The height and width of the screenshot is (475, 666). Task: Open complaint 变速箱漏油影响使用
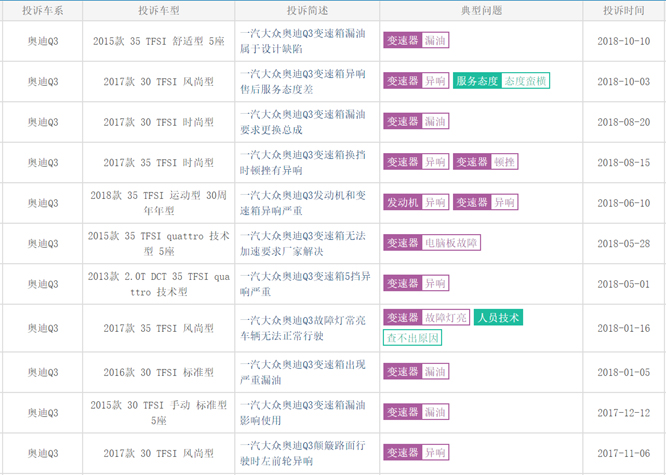[x=302, y=413]
